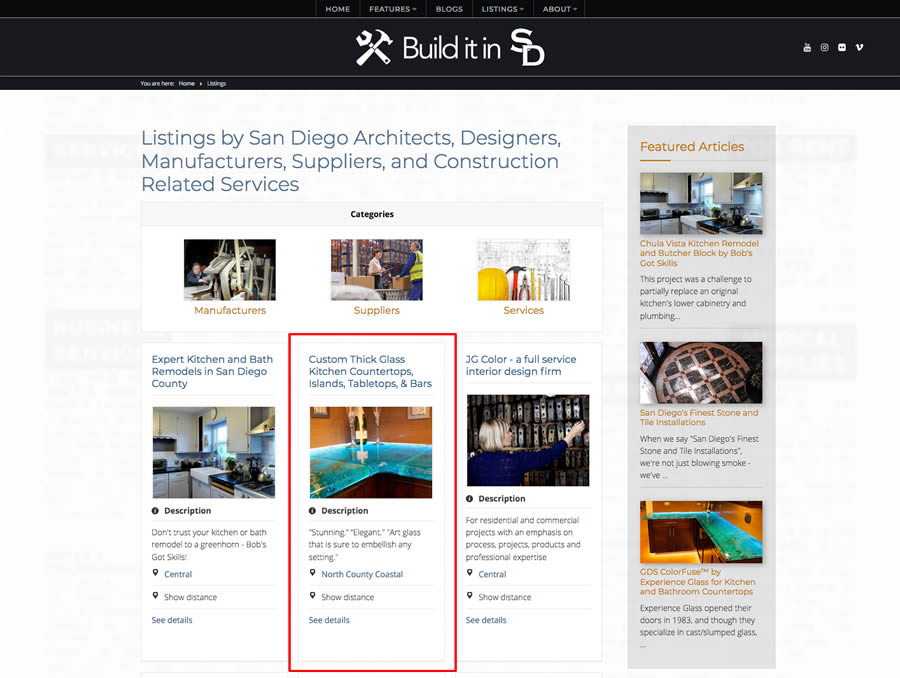Image resolution: width=900 pixels, height=678 pixels.
Task: Select the Manufacturers category image
Action: click(x=230, y=270)
